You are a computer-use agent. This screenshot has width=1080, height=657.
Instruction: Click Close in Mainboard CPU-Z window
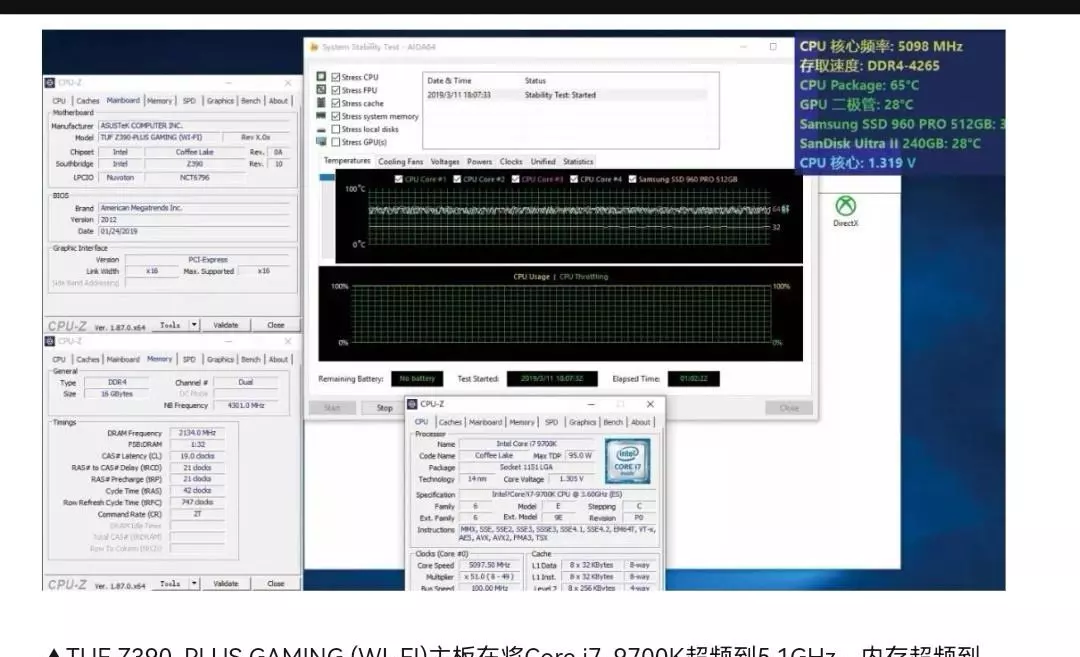(x=276, y=325)
